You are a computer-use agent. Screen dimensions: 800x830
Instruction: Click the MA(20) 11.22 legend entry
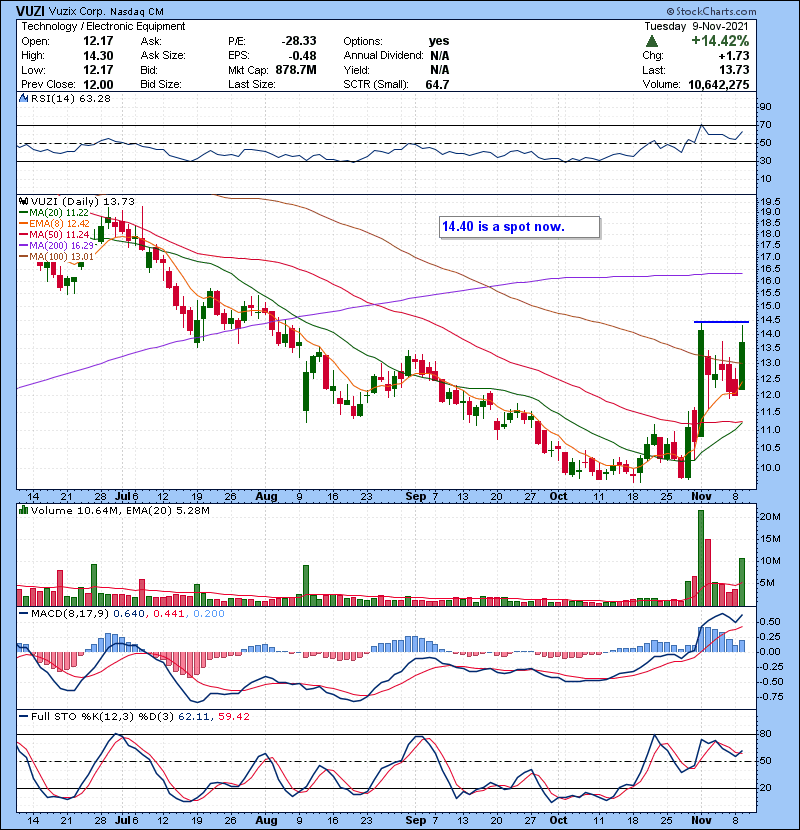(59, 213)
